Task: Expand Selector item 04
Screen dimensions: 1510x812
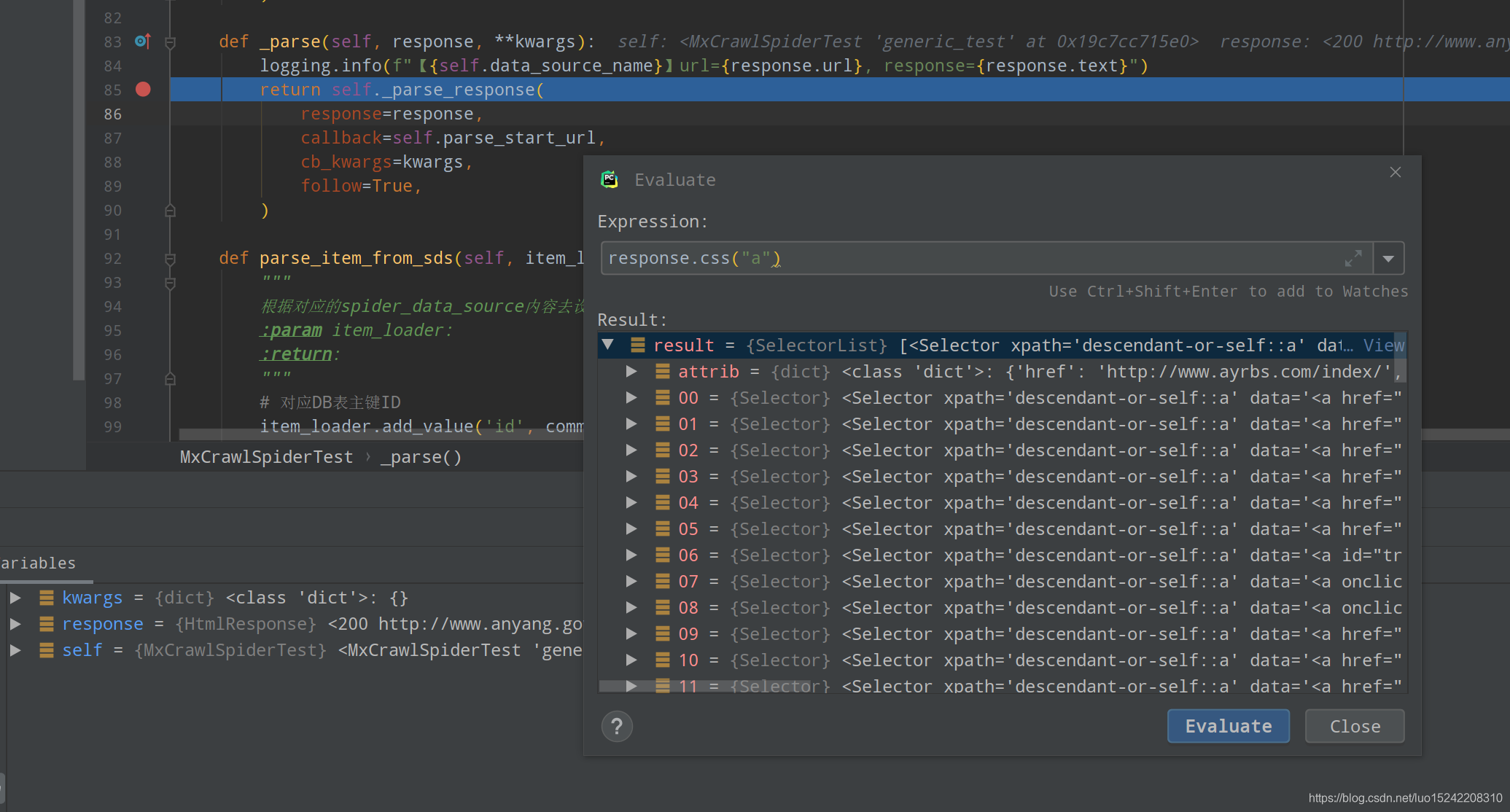Action: tap(631, 503)
